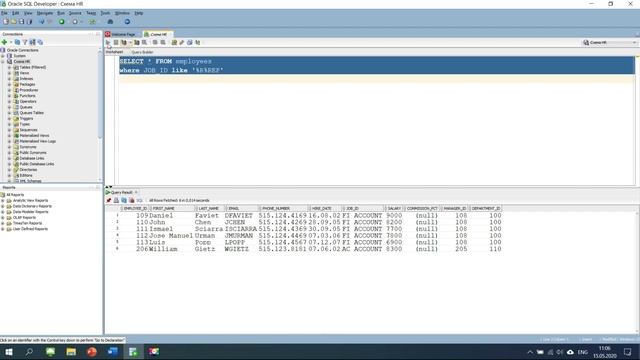This screenshot has width=640, height=360.
Task: Click inside the SQL editor SELECT statement line
Action: point(165,61)
